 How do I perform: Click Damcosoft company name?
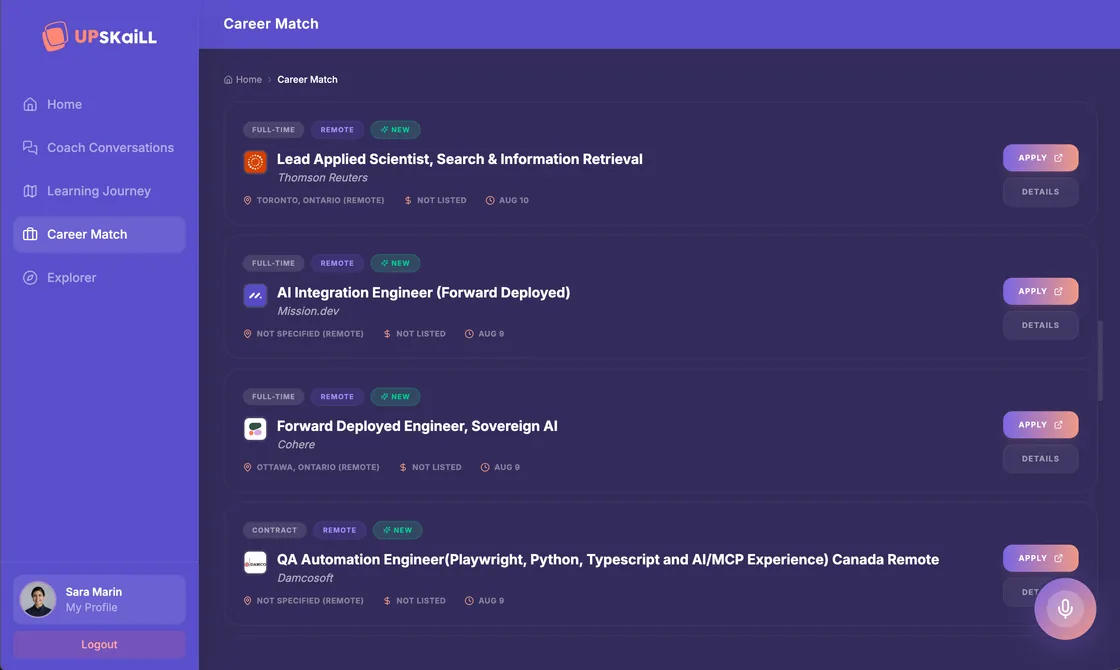(x=305, y=578)
